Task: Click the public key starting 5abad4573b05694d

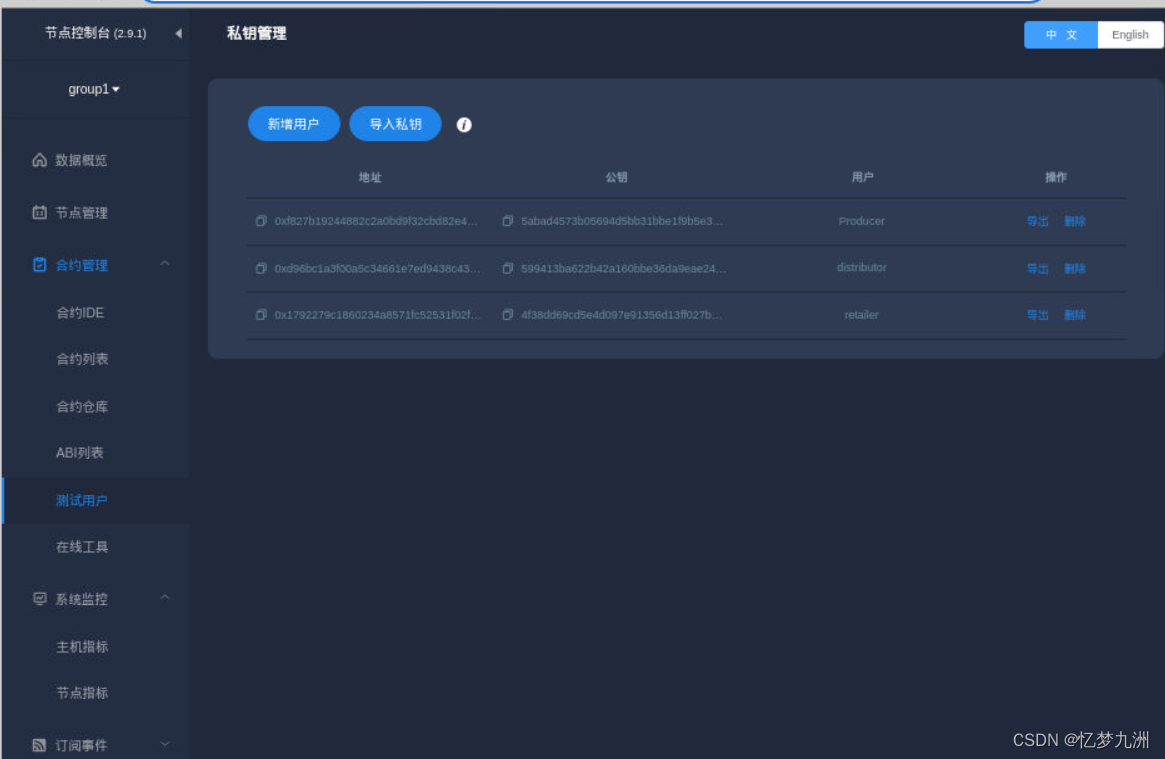Action: pyautogui.click(x=622, y=221)
